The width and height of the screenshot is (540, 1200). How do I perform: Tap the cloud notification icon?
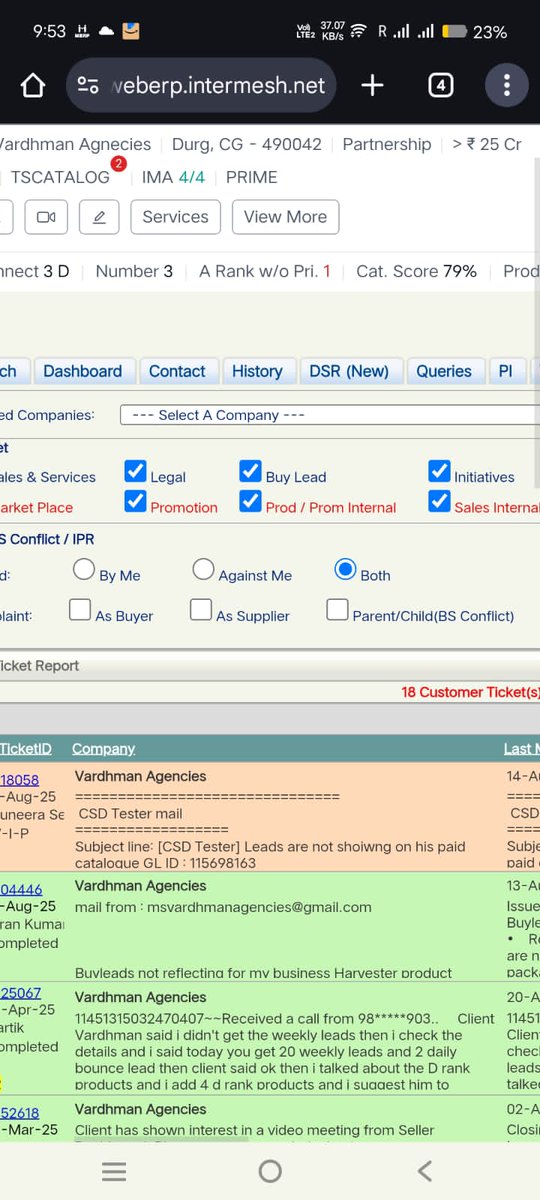[106, 31]
